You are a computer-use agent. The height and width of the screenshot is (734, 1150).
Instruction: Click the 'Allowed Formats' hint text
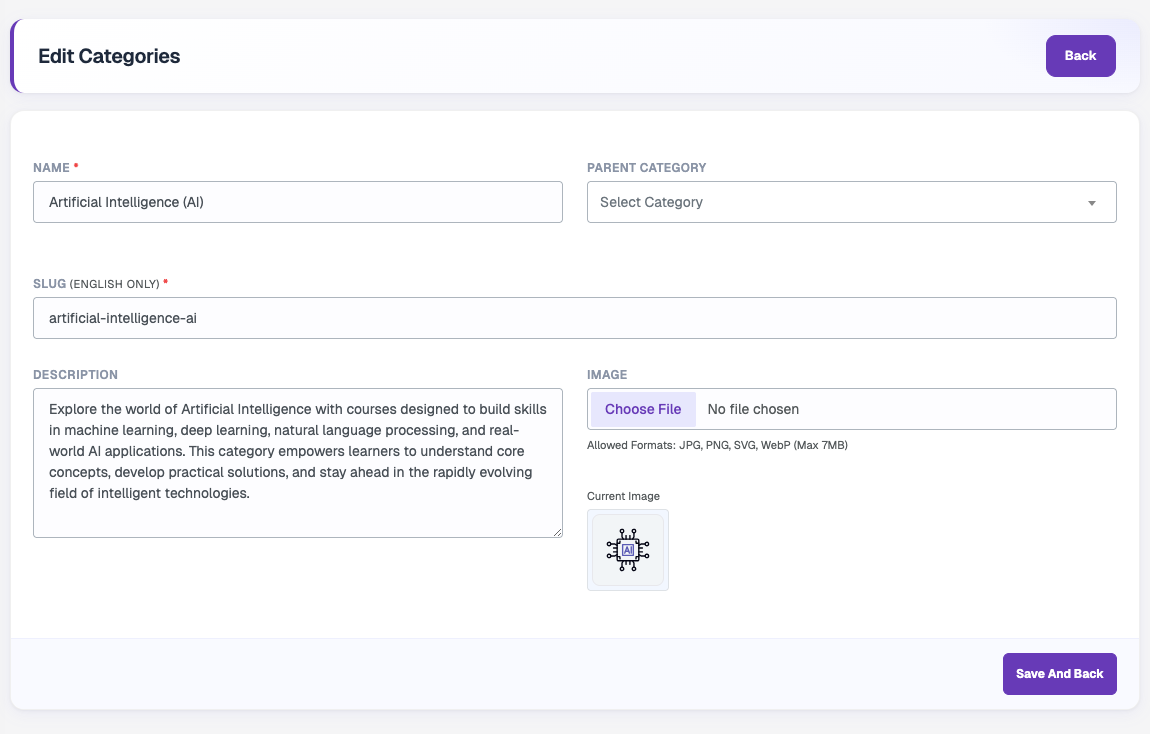(x=717, y=445)
